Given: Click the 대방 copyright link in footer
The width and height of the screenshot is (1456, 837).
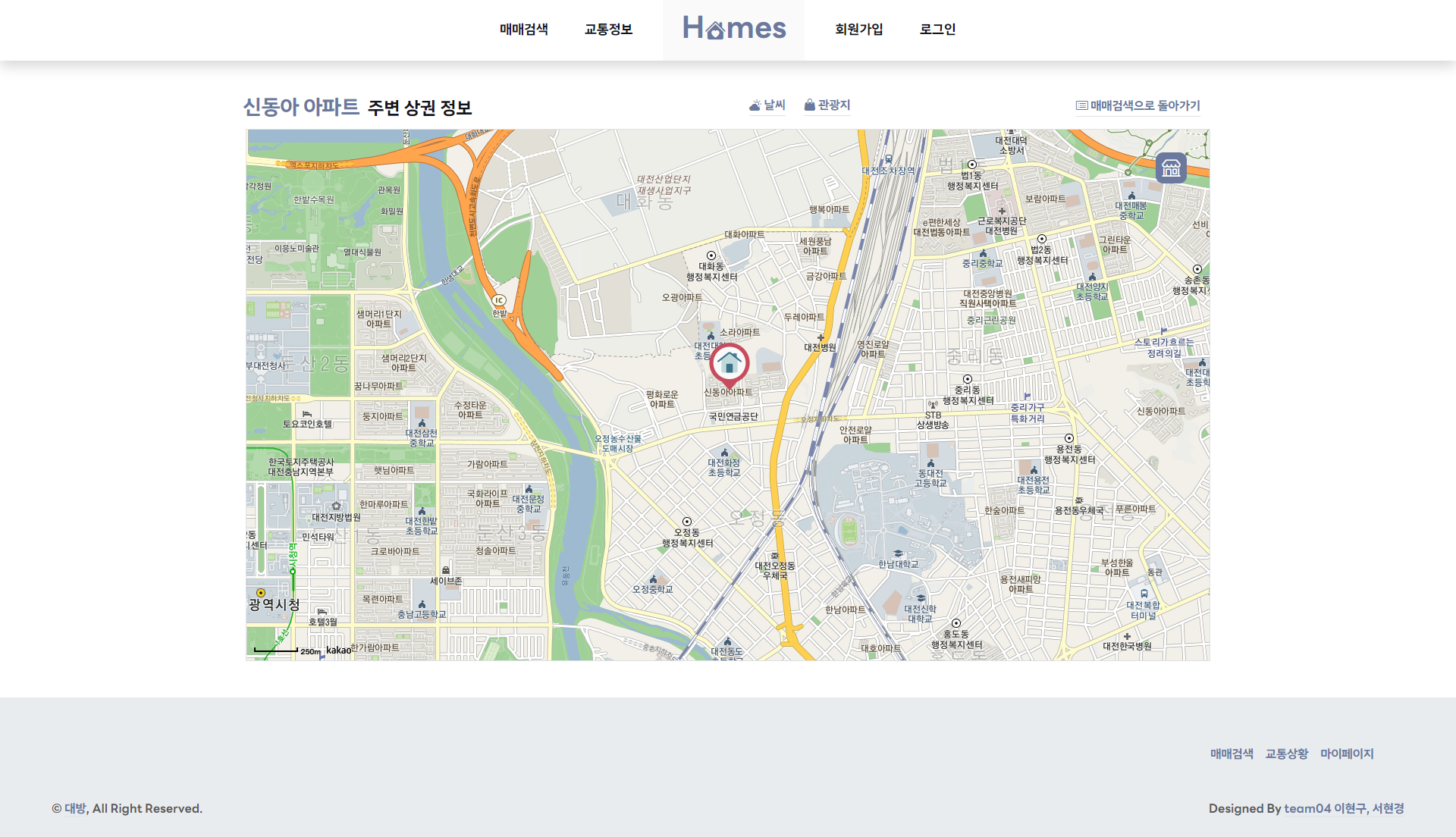Looking at the screenshot, I should click(75, 808).
